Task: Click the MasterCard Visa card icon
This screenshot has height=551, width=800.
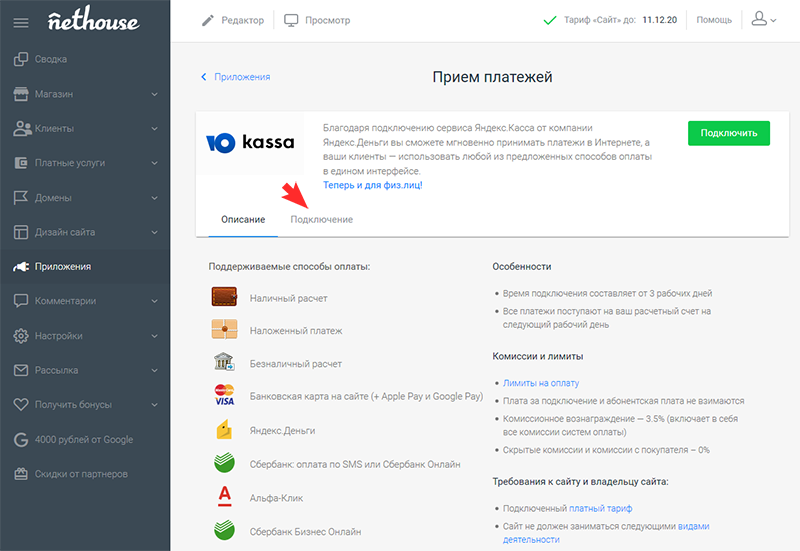Action: click(x=224, y=395)
